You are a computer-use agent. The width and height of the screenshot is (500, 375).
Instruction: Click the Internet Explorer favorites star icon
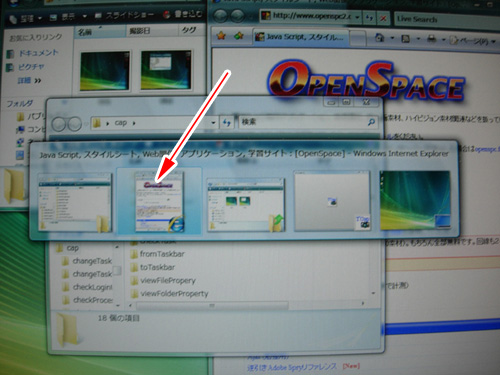221,36
